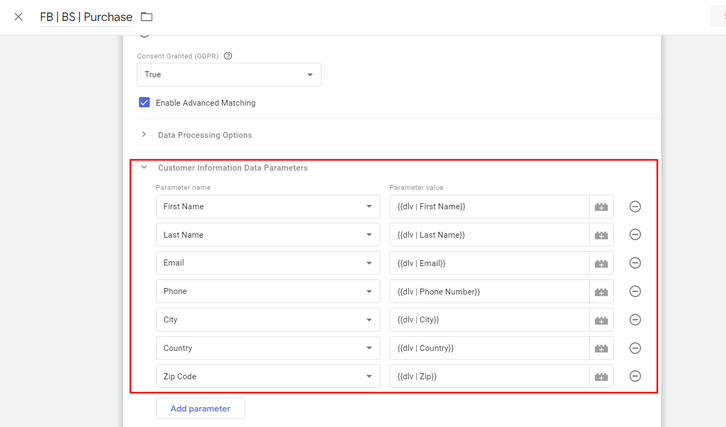Uncheck Enable Advanced Matching checkbox
This screenshot has height=427, width=726.
(144, 103)
